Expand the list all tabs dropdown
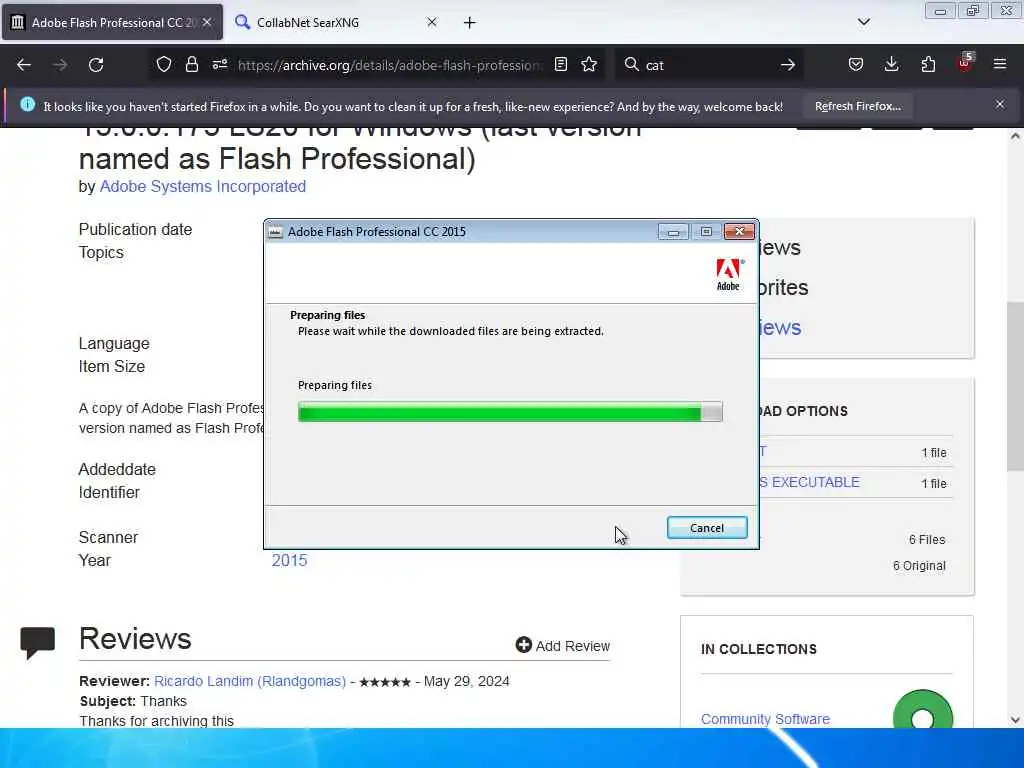1024x768 pixels. click(863, 22)
